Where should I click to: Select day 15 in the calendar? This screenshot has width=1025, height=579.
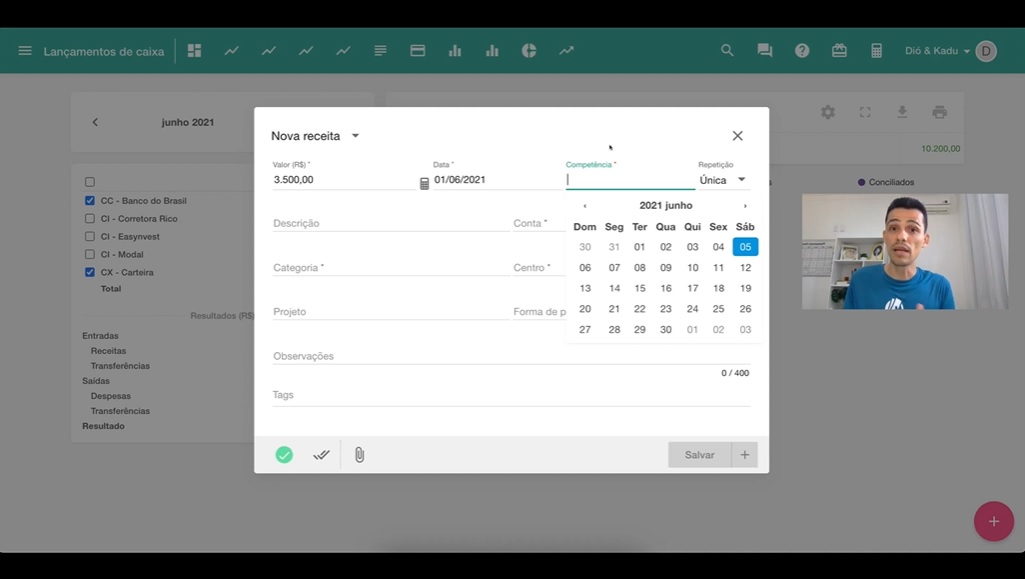(640, 288)
